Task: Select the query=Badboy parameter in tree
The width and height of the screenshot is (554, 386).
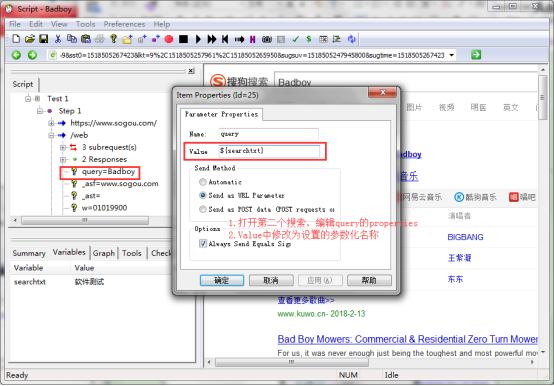Action: 108,172
